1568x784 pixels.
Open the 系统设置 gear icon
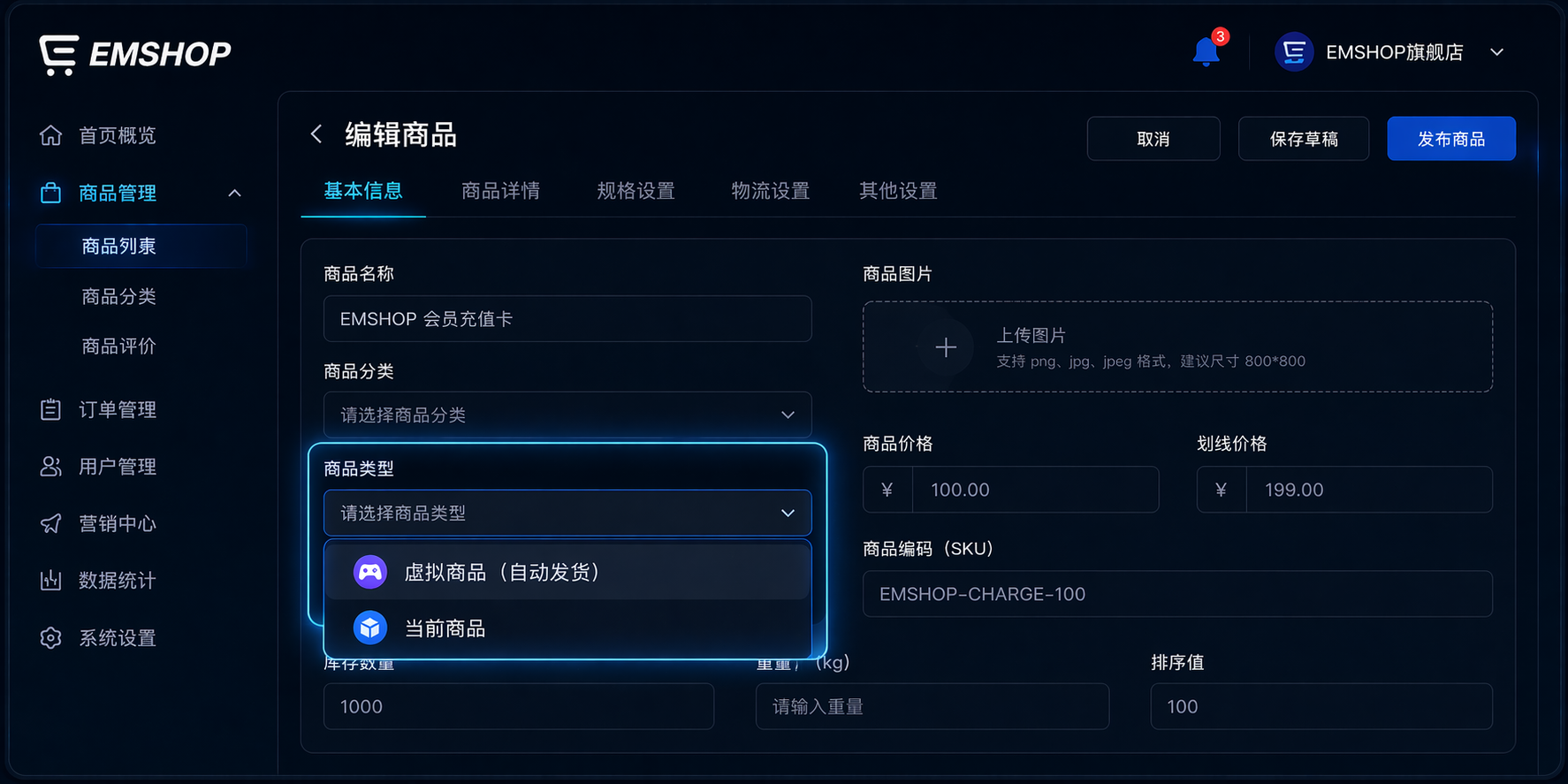point(51,638)
